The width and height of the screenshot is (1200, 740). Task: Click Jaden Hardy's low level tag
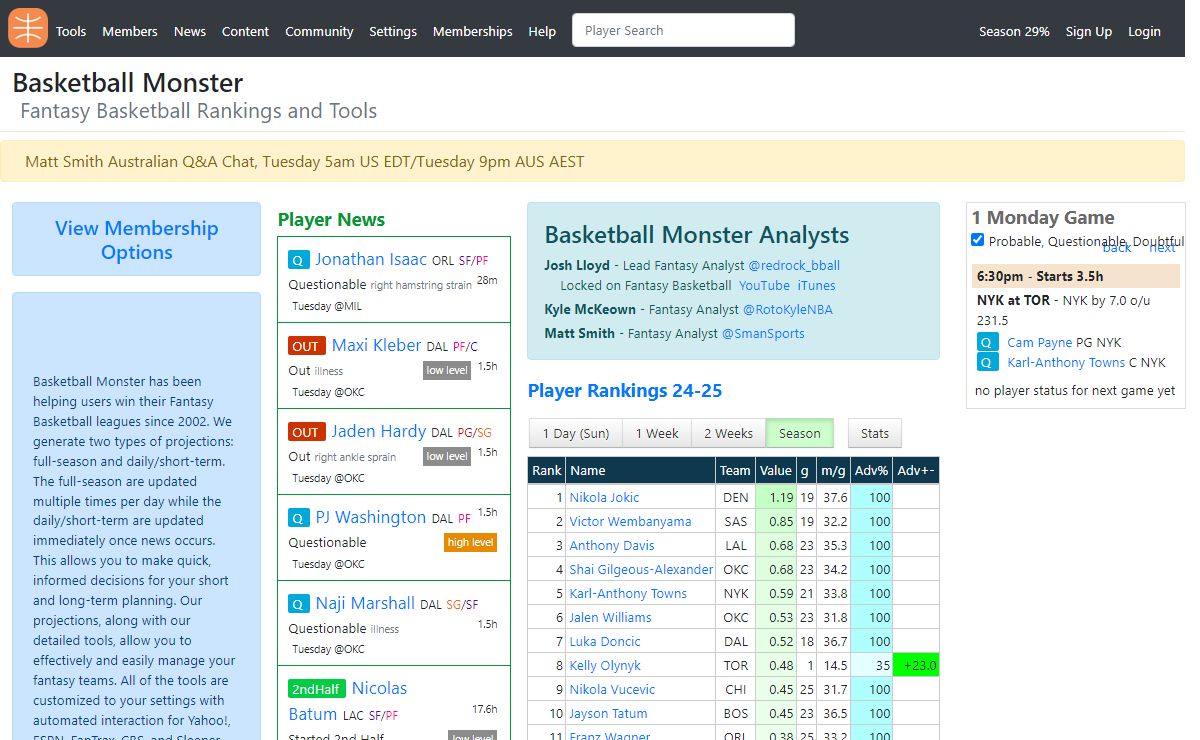(x=447, y=456)
